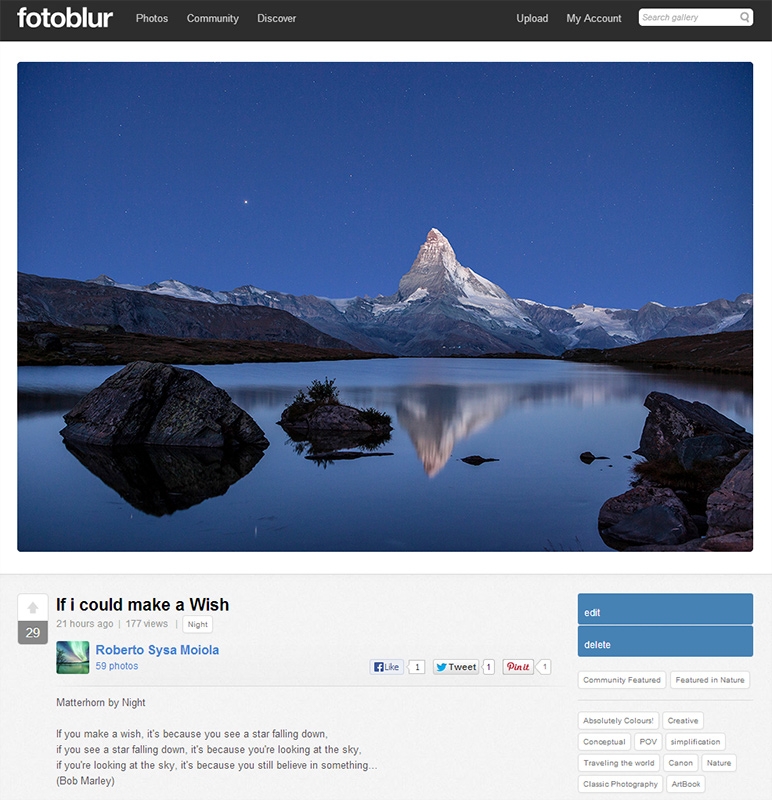
Task: Click into the Search gallery field
Action: click(x=689, y=17)
